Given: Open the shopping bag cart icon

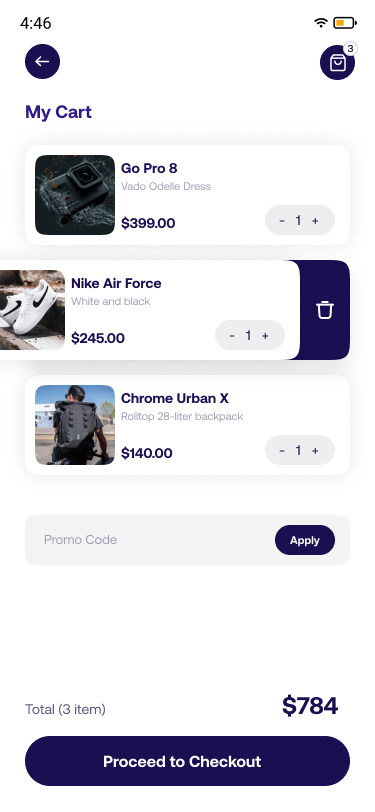Looking at the screenshot, I should (x=337, y=63).
